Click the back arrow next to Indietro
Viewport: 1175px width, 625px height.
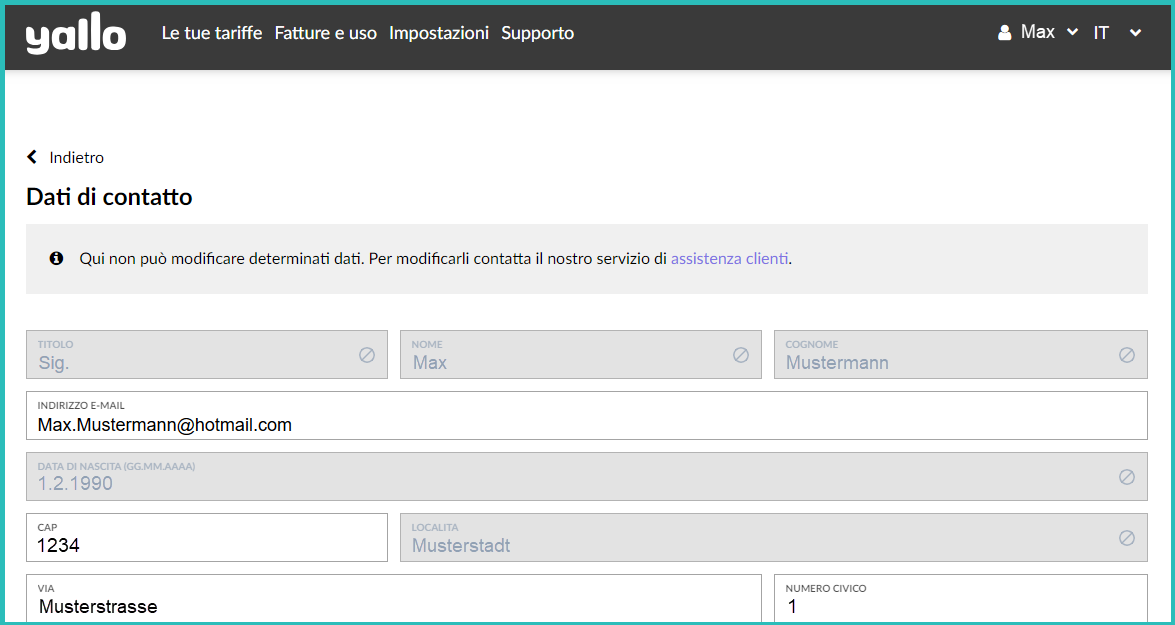point(32,157)
